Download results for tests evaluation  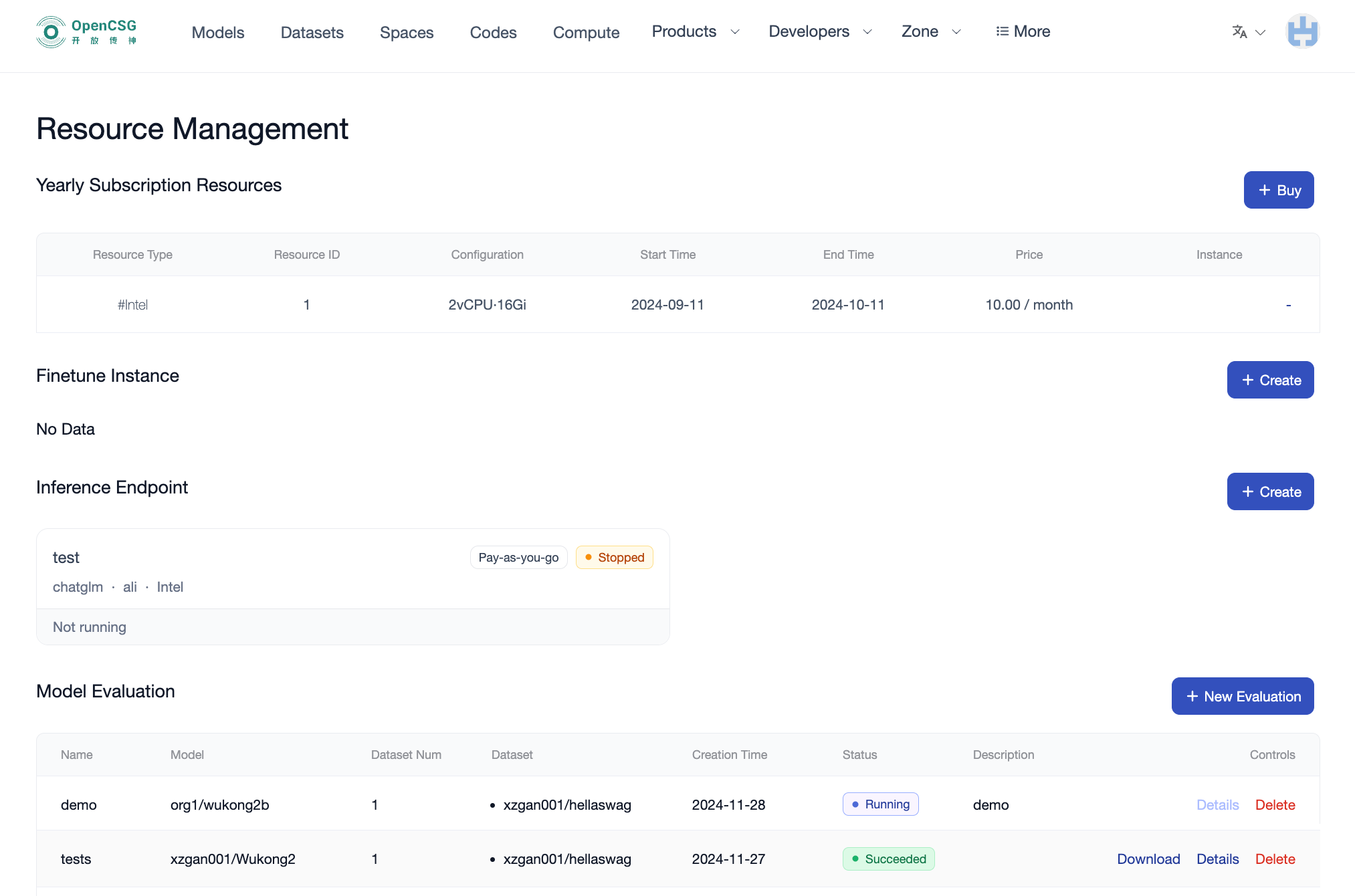click(x=1148, y=859)
